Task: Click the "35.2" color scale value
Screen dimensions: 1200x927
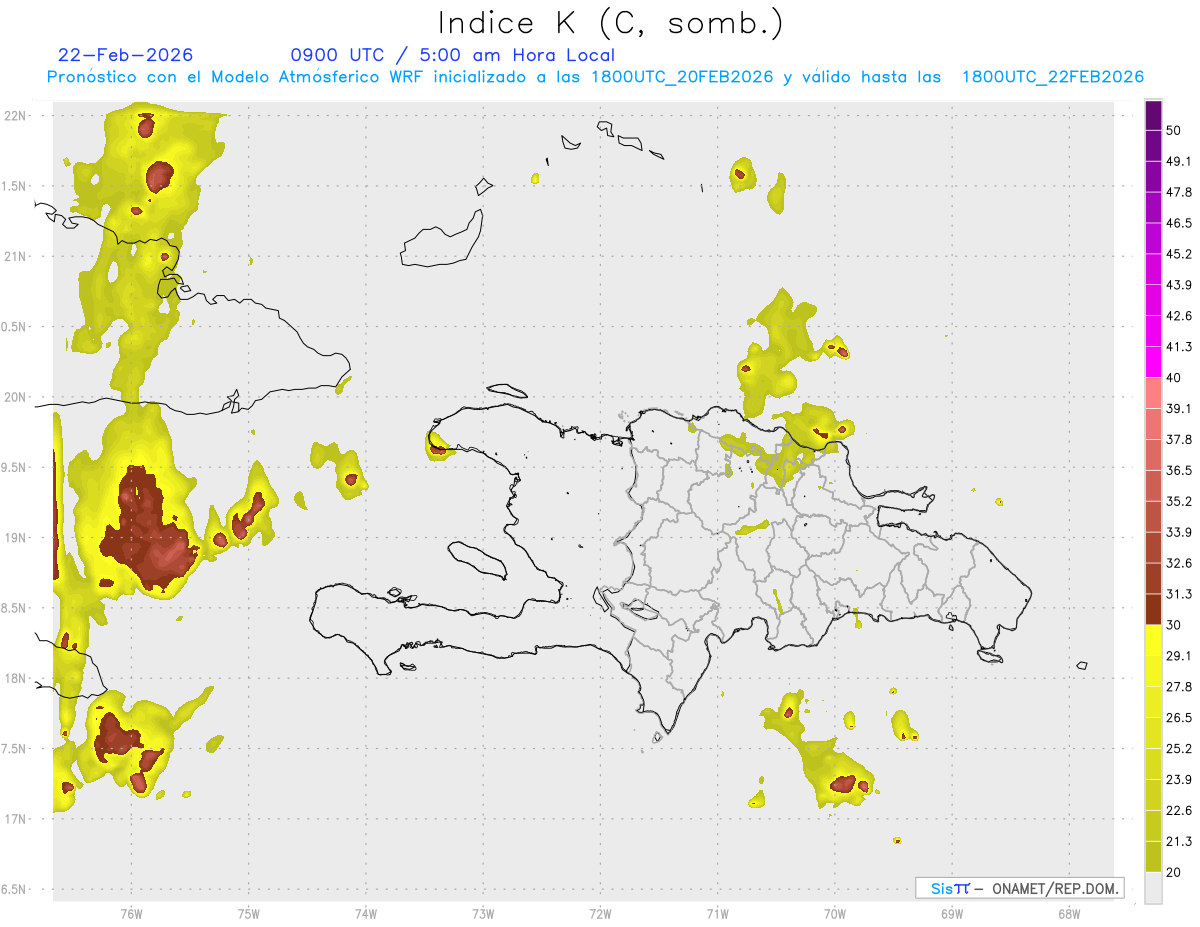Action: (x=1179, y=501)
